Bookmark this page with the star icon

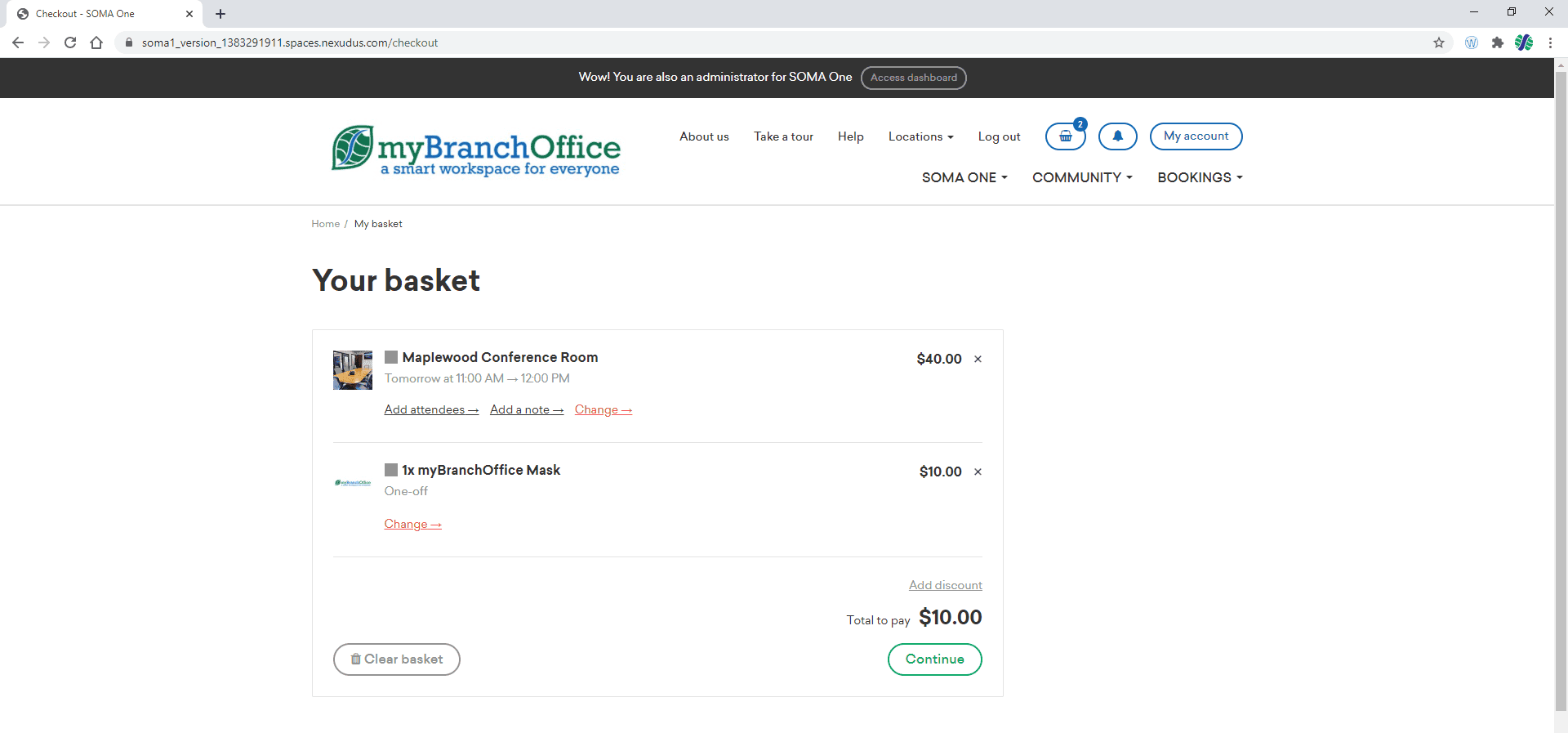(1439, 42)
